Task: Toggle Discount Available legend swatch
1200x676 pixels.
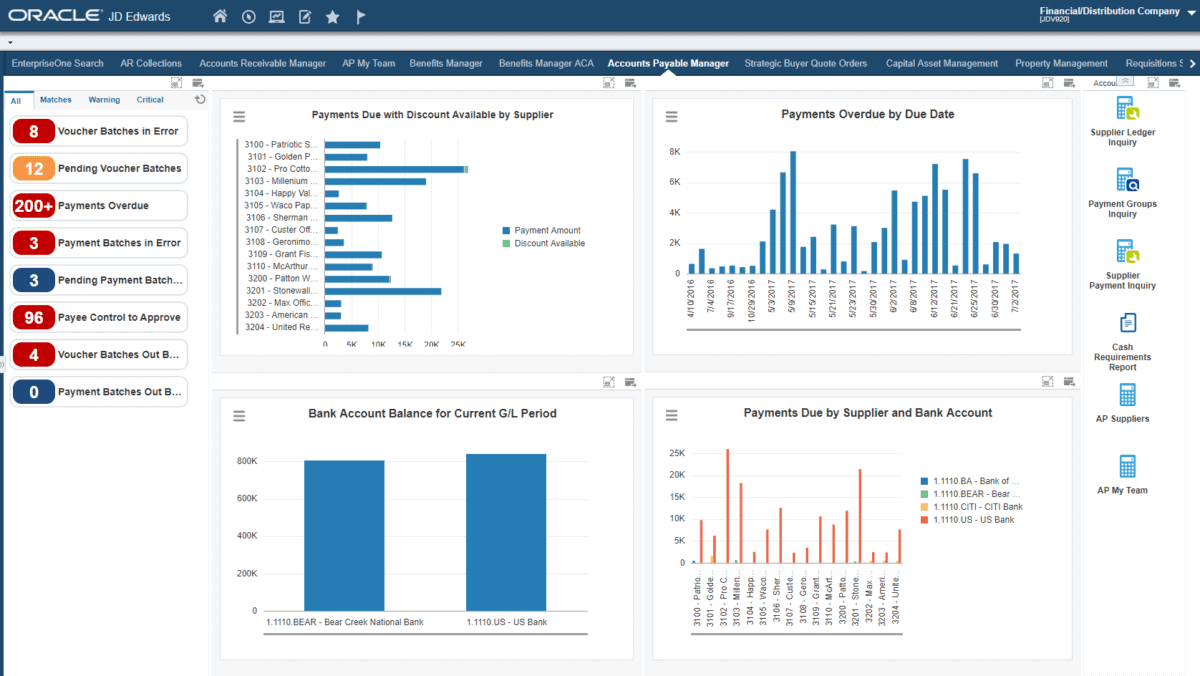Action: 506,243
